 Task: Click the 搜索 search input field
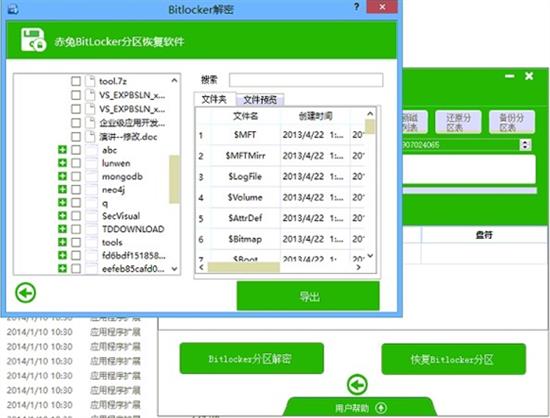click(x=306, y=80)
